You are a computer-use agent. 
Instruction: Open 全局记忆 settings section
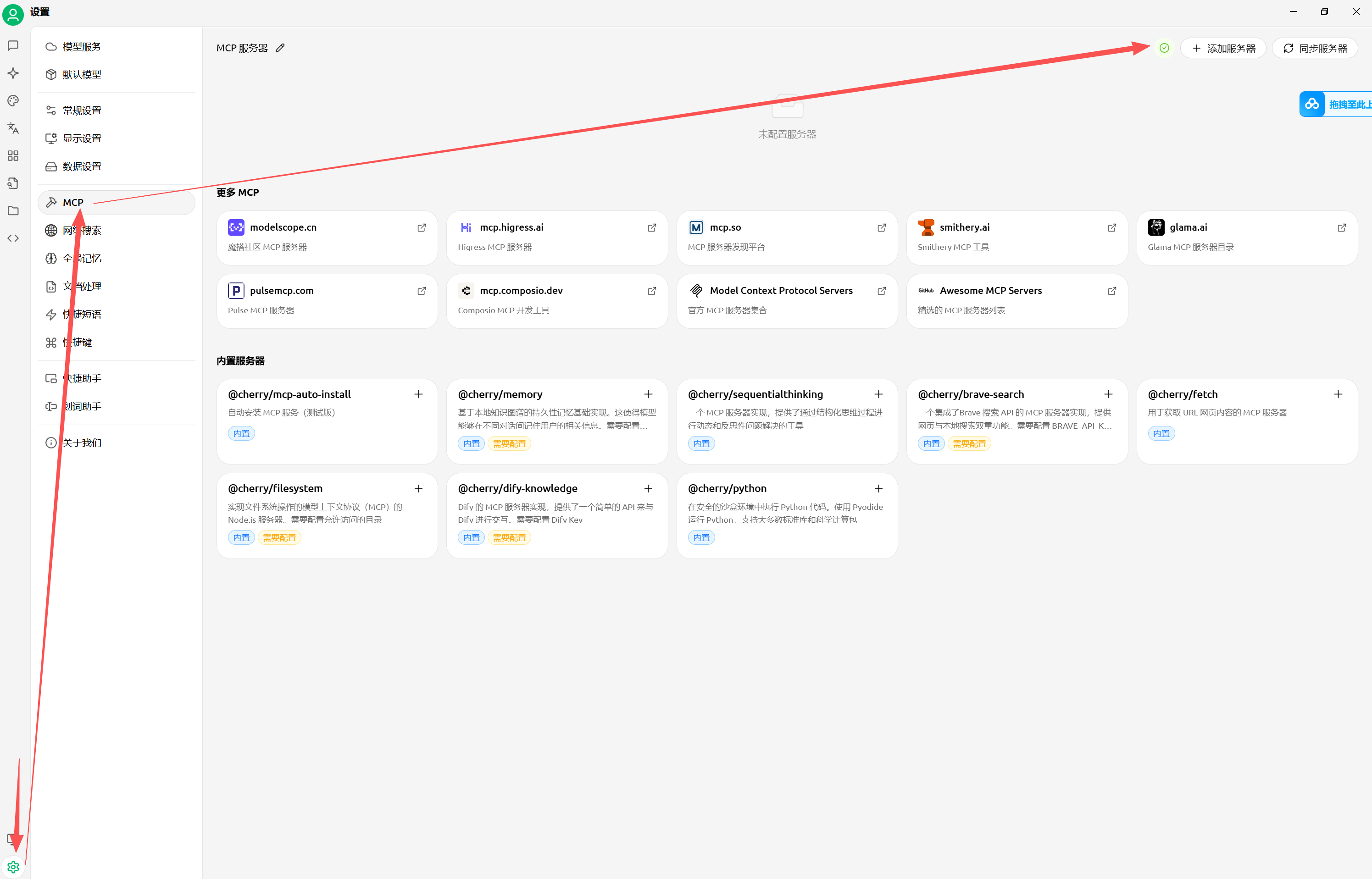tap(117, 259)
